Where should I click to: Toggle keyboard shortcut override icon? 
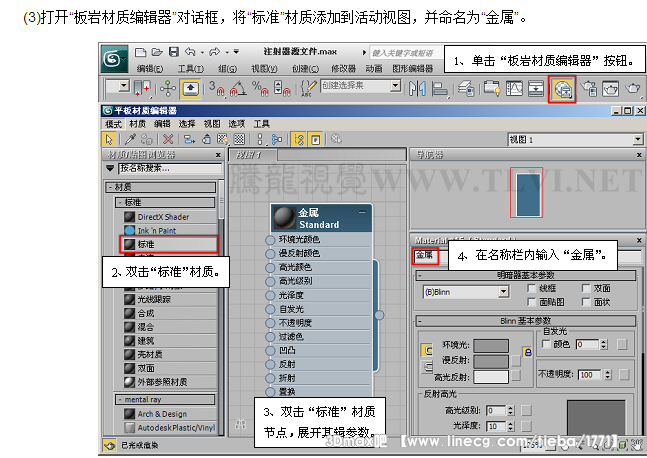click(x=190, y=89)
